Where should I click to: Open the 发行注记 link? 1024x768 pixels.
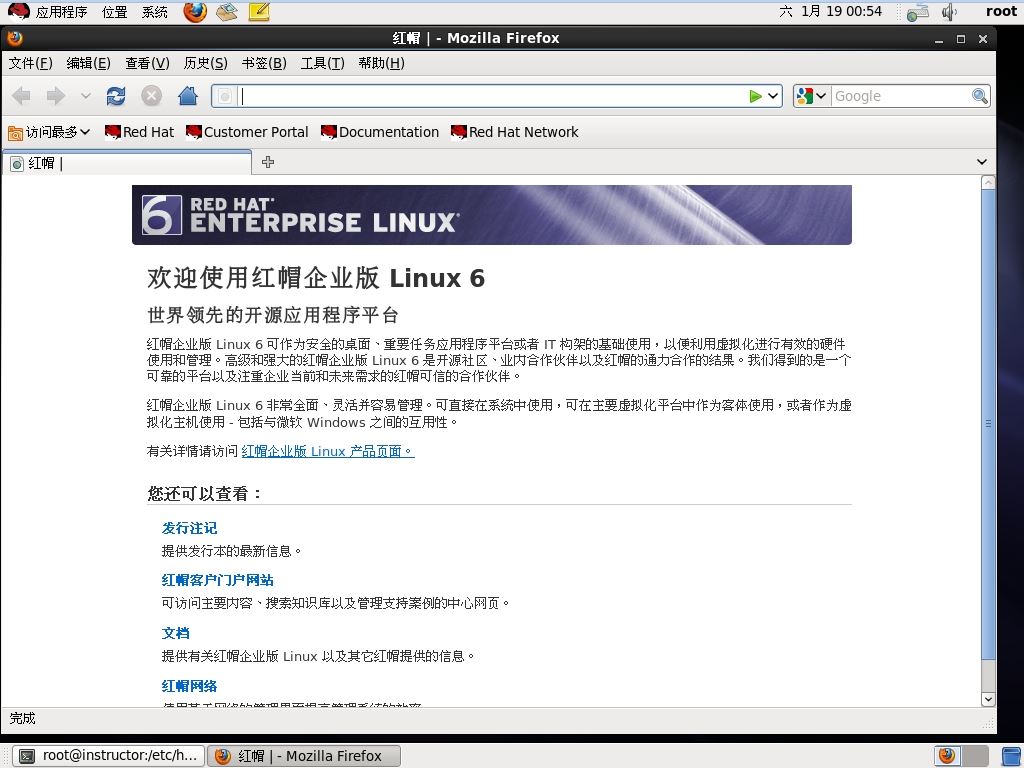coord(189,528)
